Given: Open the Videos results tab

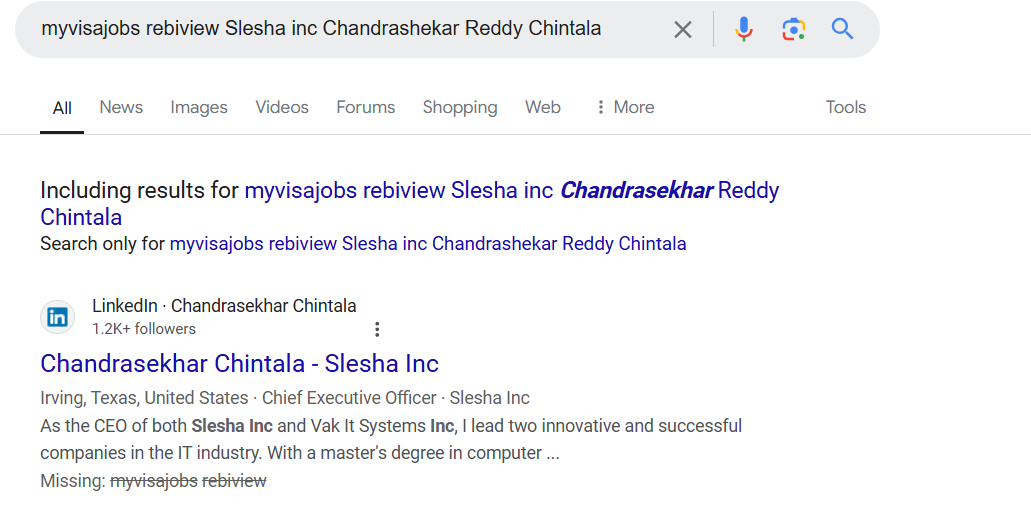Looking at the screenshot, I should (x=282, y=107).
